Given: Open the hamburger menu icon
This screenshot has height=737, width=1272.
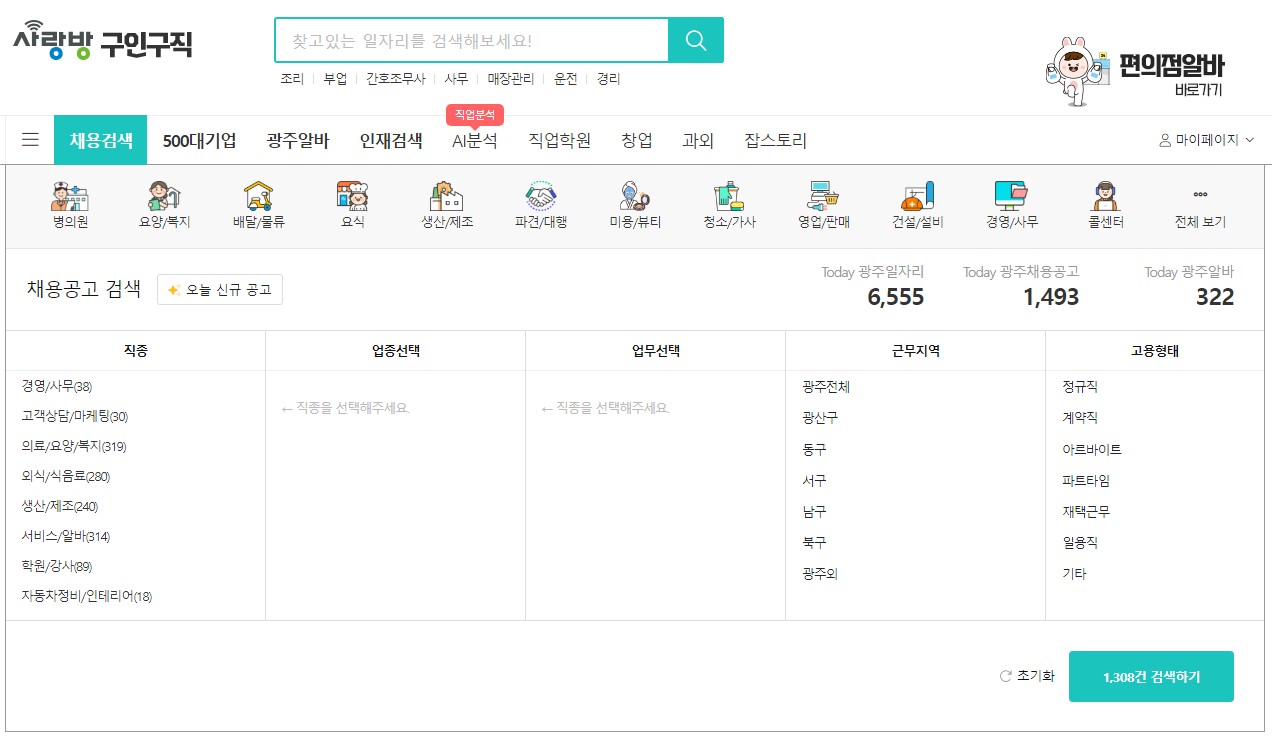Looking at the screenshot, I should tap(30, 140).
